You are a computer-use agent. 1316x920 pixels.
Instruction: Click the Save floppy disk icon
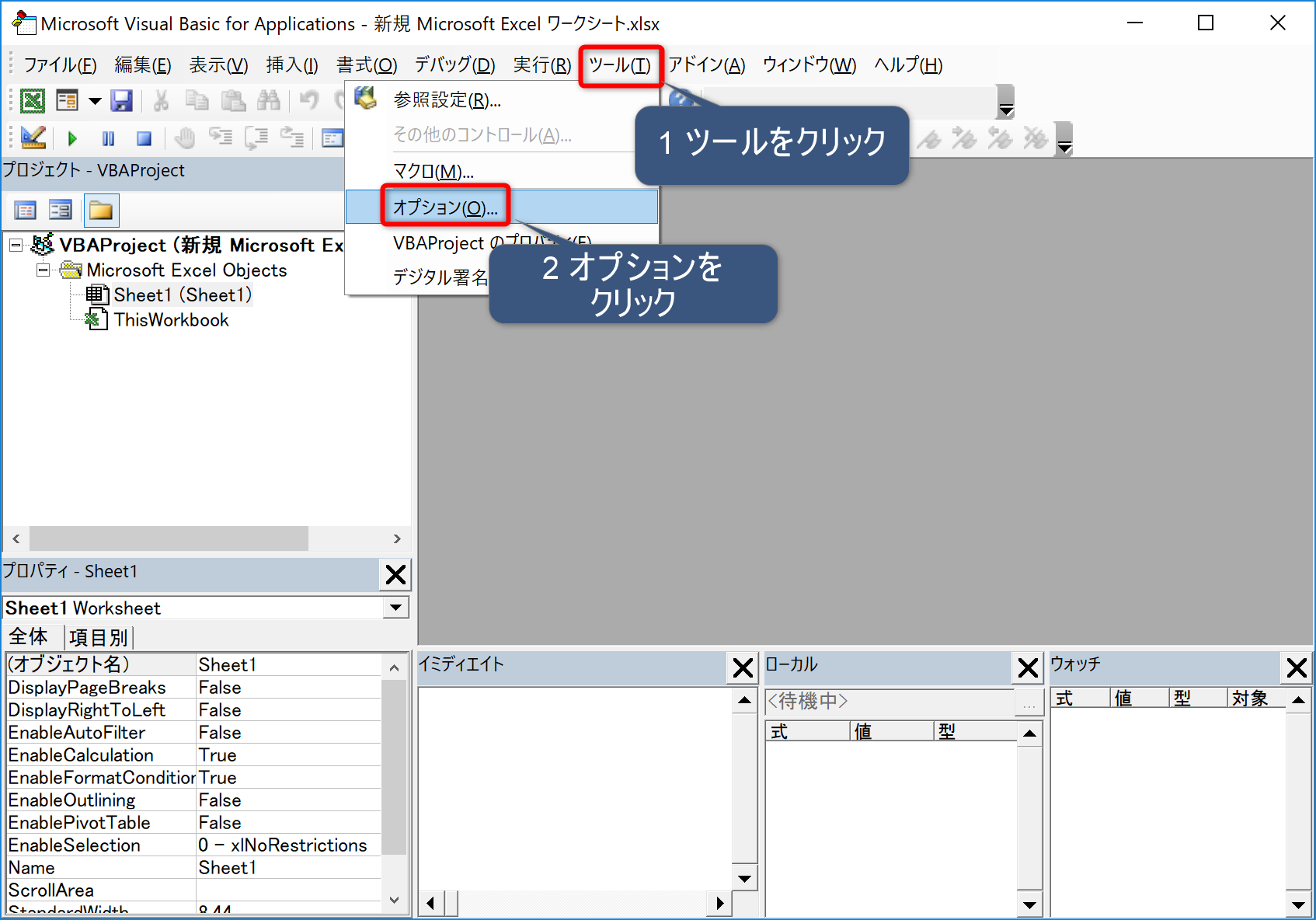point(121,101)
